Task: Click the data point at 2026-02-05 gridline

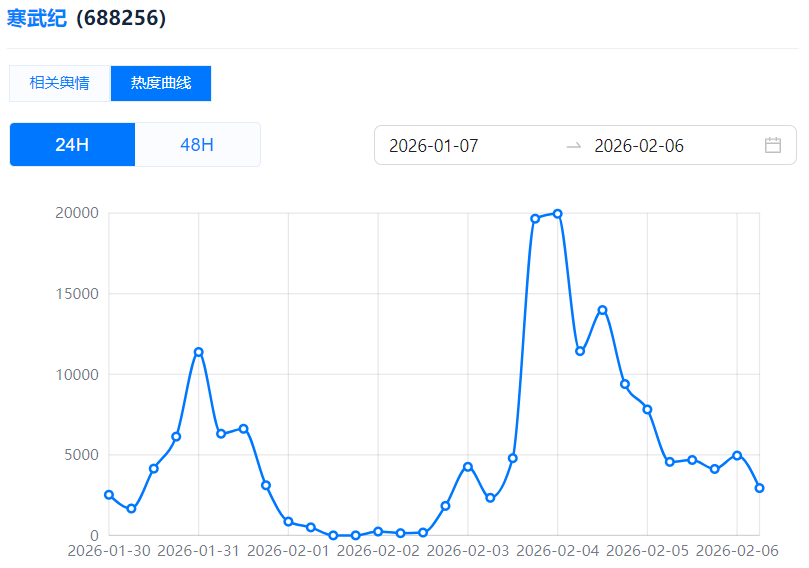Action: tap(647, 409)
